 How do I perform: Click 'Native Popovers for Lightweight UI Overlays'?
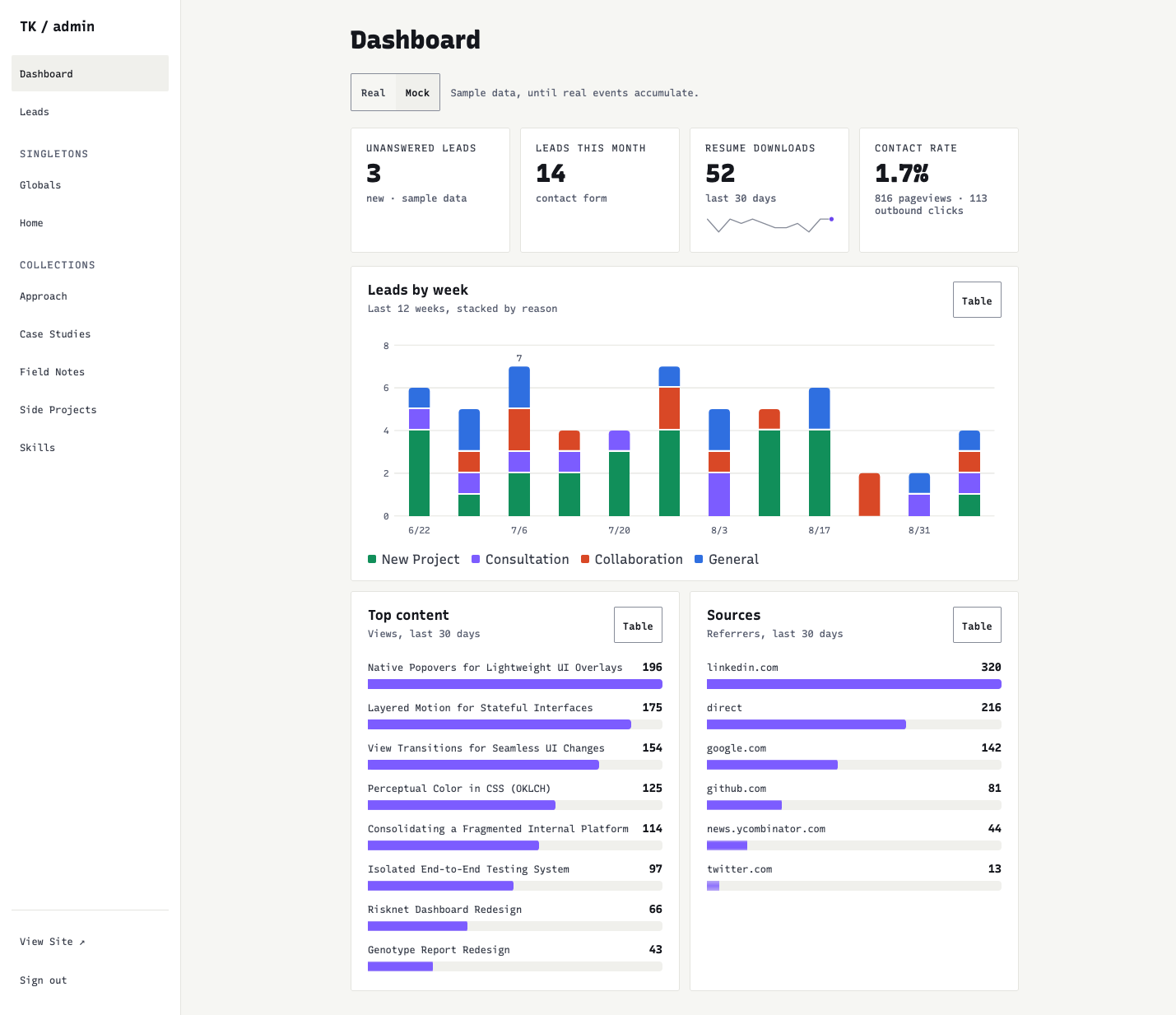point(495,668)
